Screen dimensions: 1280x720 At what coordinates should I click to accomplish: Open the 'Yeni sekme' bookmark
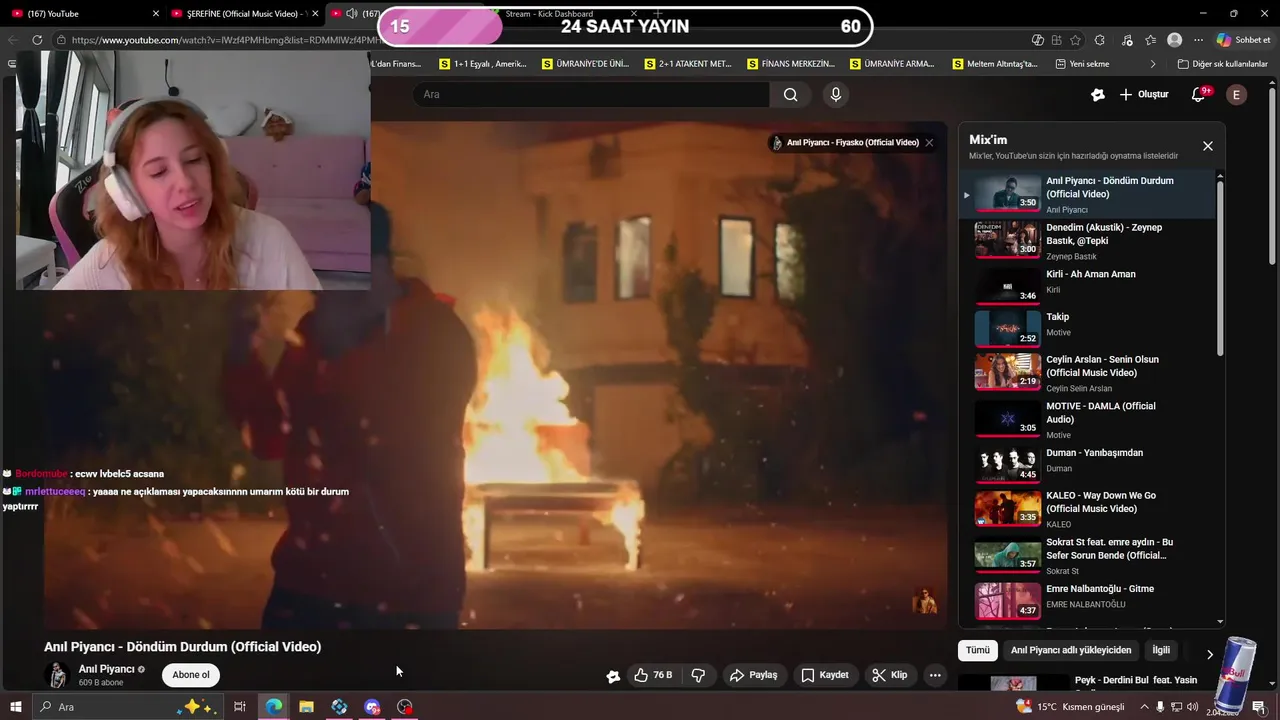click(x=1082, y=64)
